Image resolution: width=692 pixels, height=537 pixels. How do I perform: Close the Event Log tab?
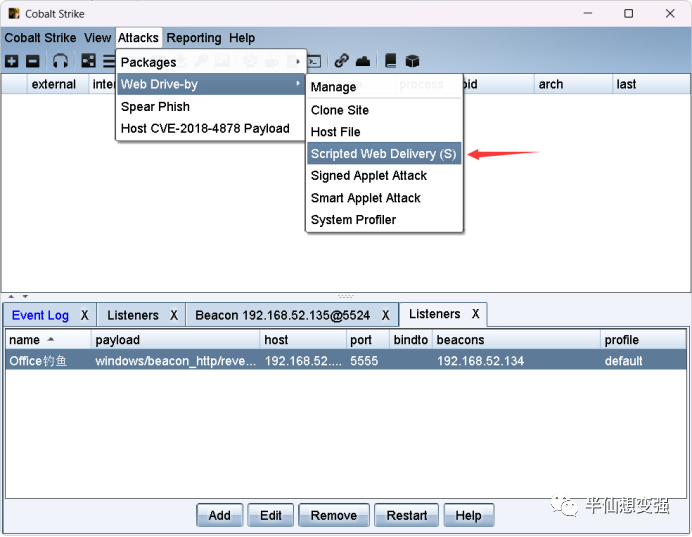point(84,315)
